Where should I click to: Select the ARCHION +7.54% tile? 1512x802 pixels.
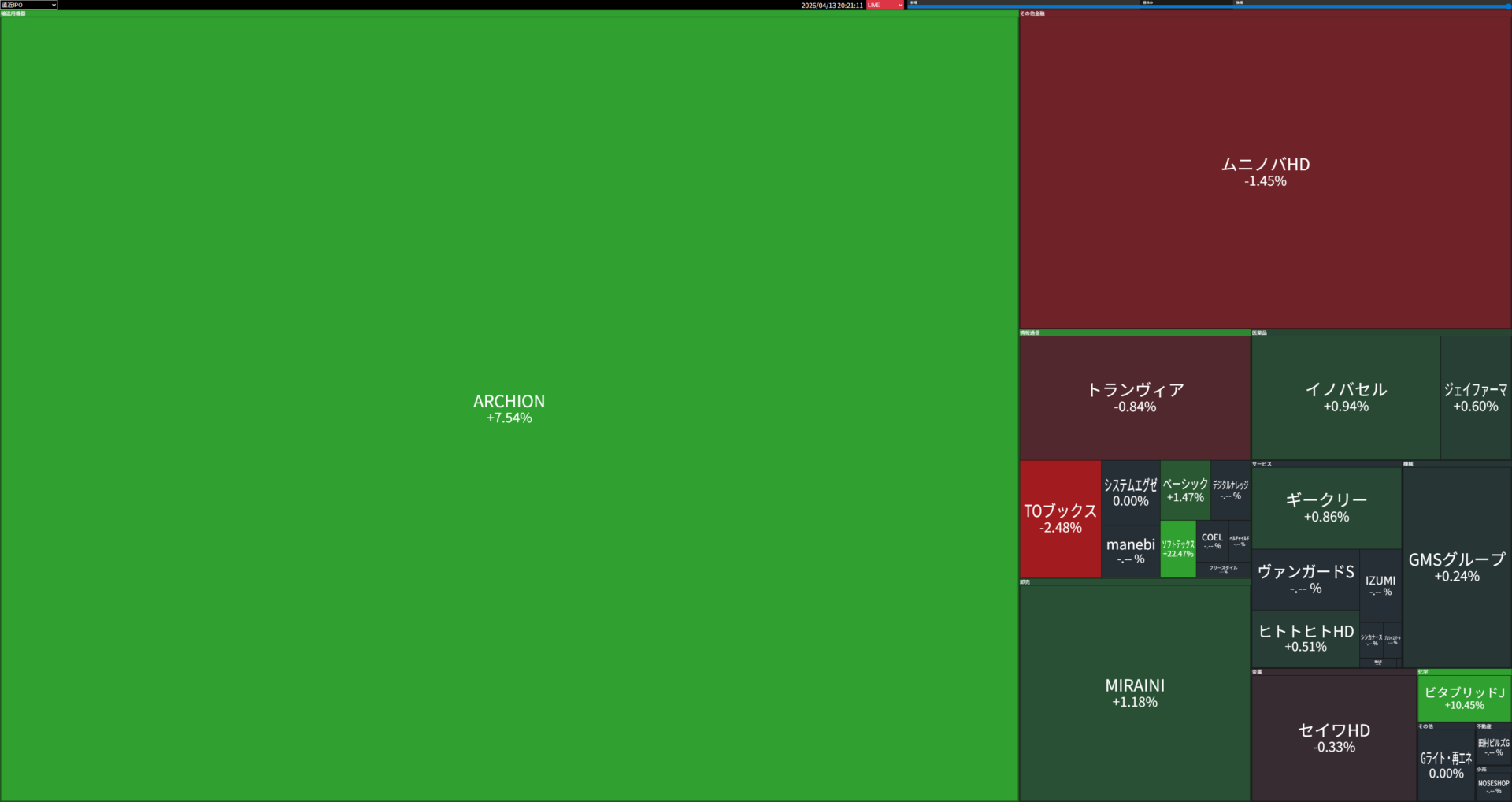pos(509,409)
